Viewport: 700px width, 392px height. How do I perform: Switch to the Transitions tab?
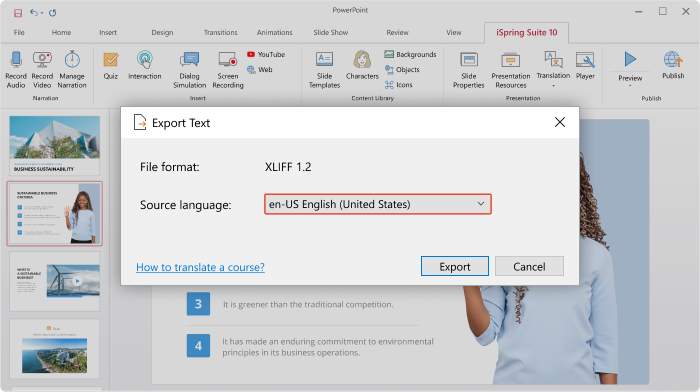tap(221, 33)
